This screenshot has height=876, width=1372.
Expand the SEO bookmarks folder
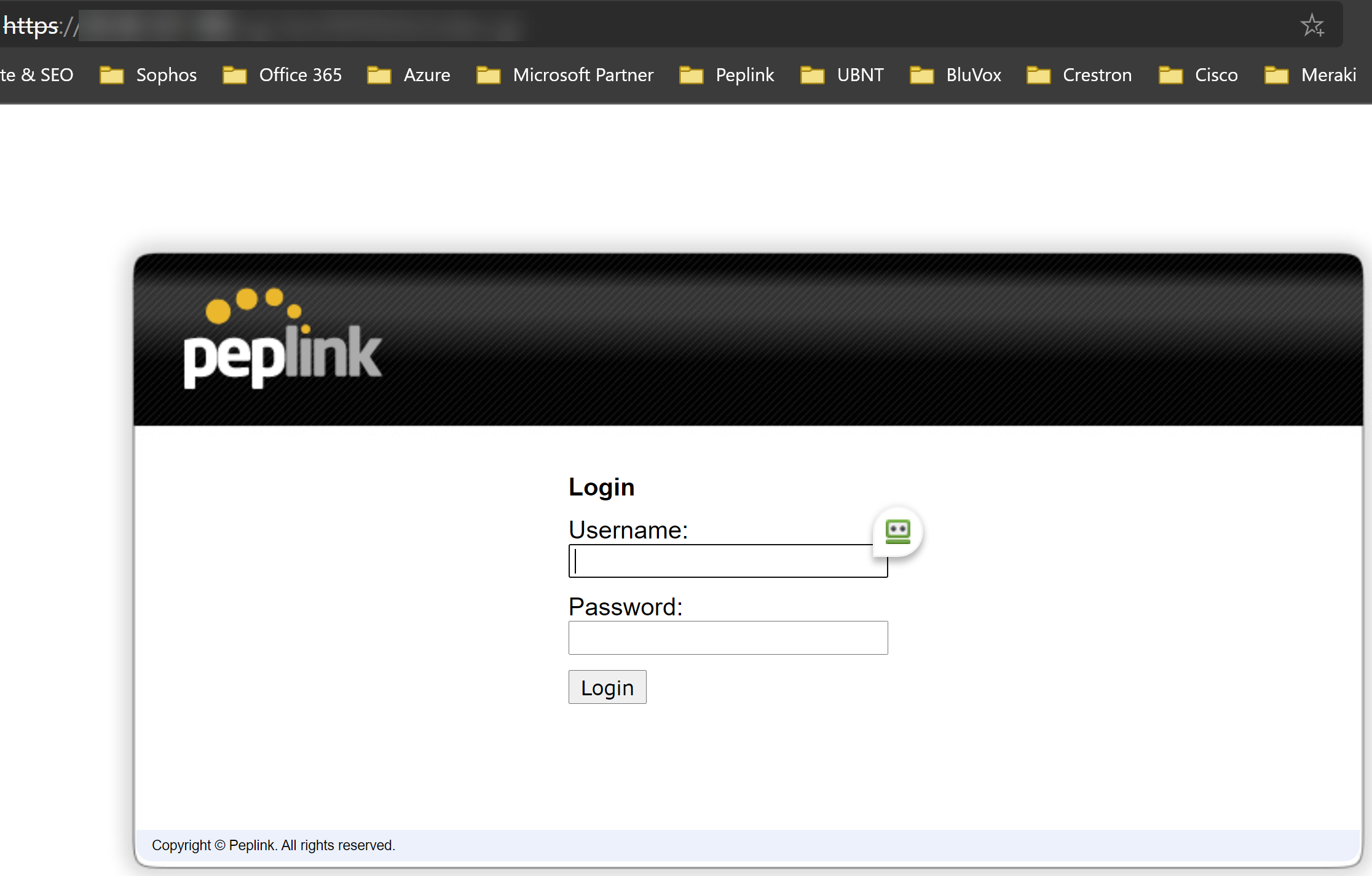[37, 74]
